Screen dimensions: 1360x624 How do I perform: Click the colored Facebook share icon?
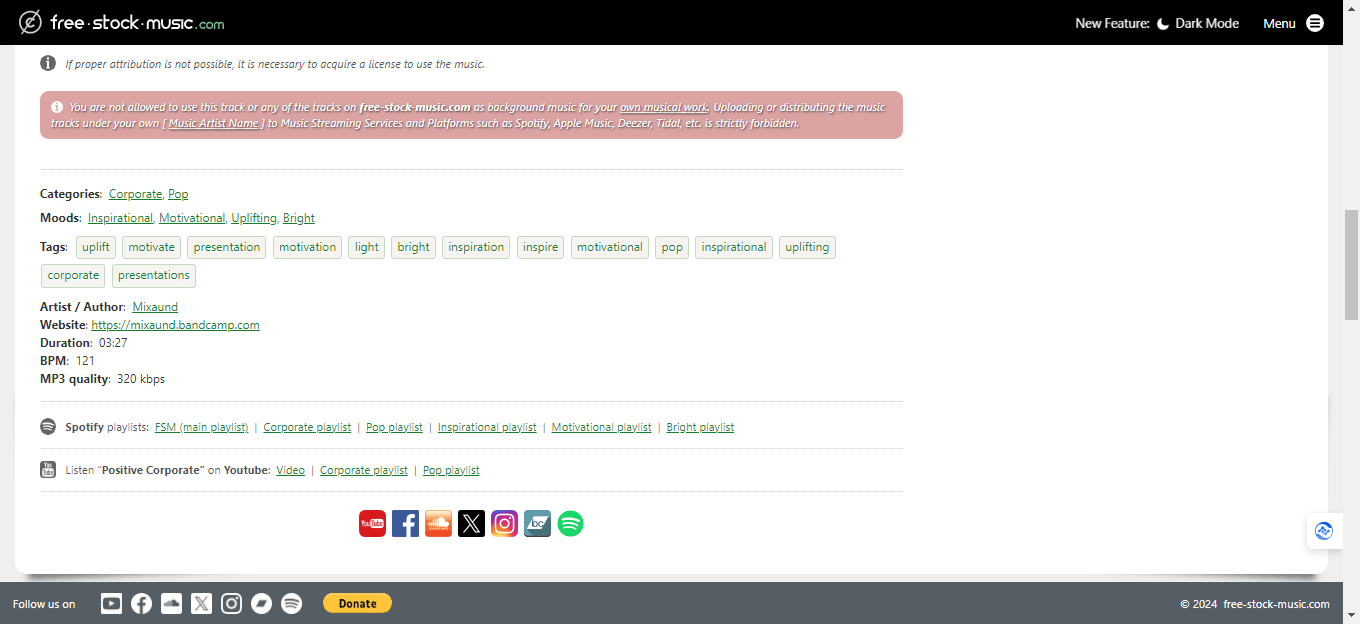(405, 523)
